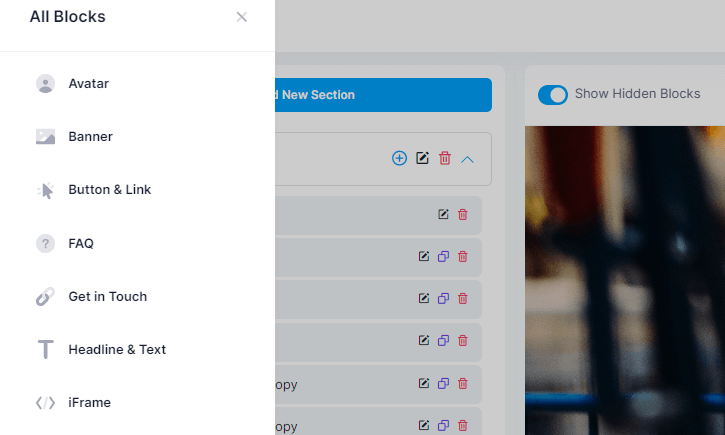Viewport: 725px width, 435px height.
Task: Close the All Blocks panel
Action: (x=241, y=17)
